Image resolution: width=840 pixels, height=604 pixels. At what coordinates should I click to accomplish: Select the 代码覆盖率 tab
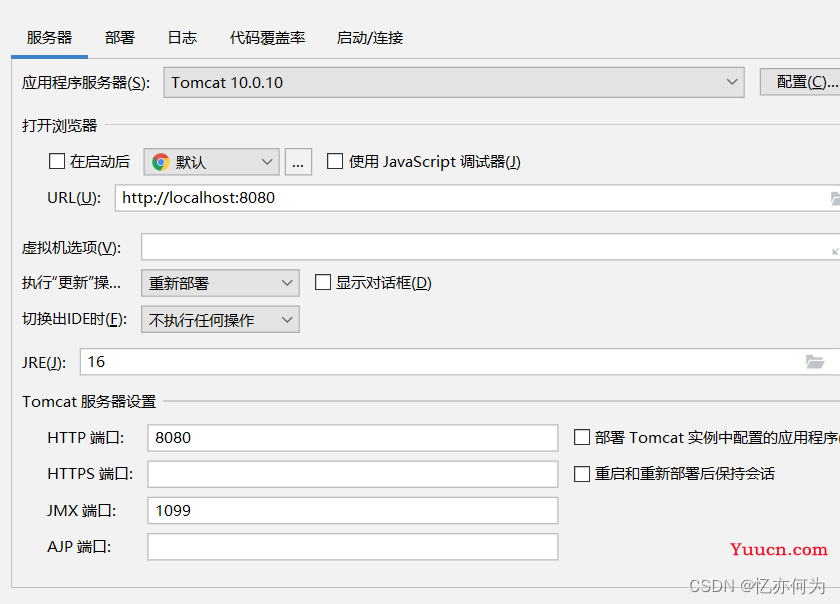(x=267, y=38)
